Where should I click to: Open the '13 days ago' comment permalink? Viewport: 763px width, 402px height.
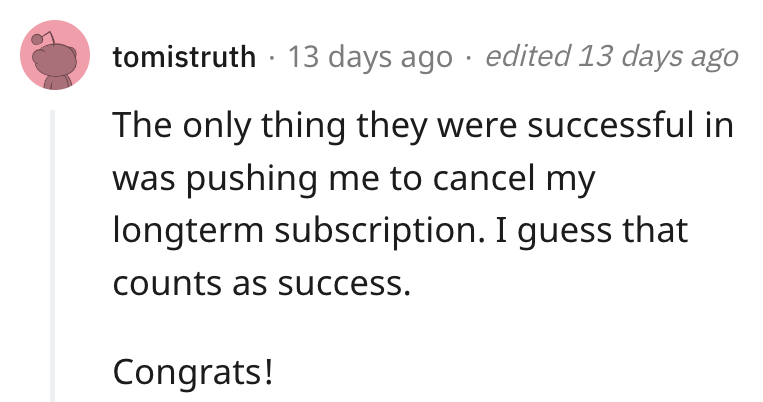pyautogui.click(x=370, y=57)
